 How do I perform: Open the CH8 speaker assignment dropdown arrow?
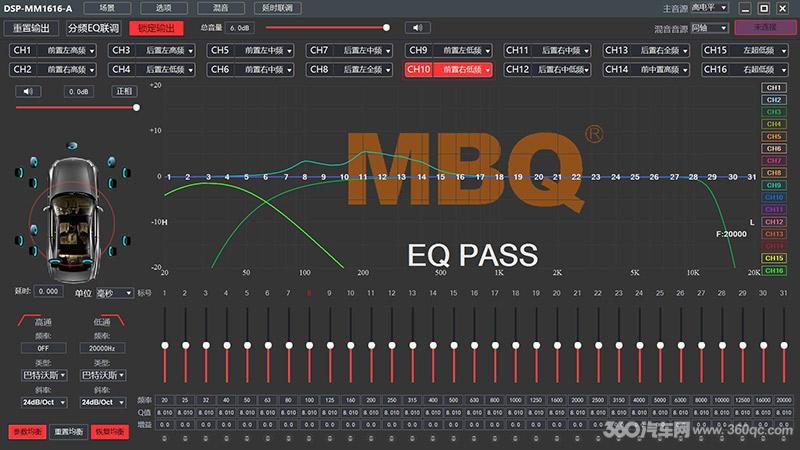click(388, 69)
